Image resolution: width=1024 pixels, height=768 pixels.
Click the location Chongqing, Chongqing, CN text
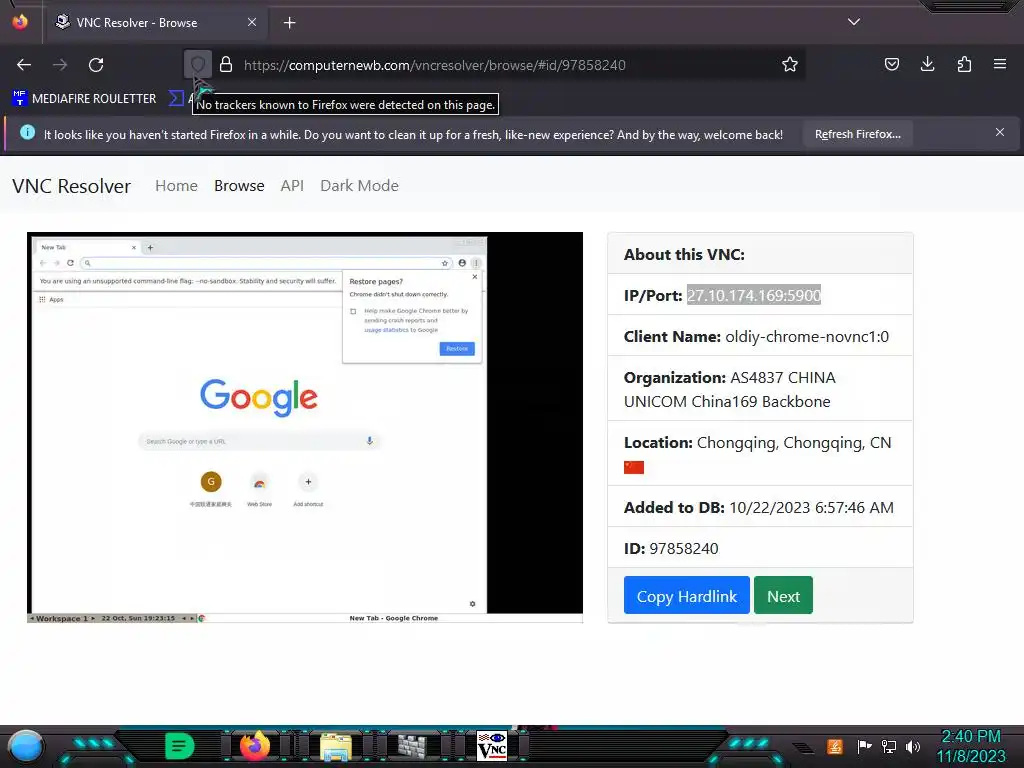(794, 443)
